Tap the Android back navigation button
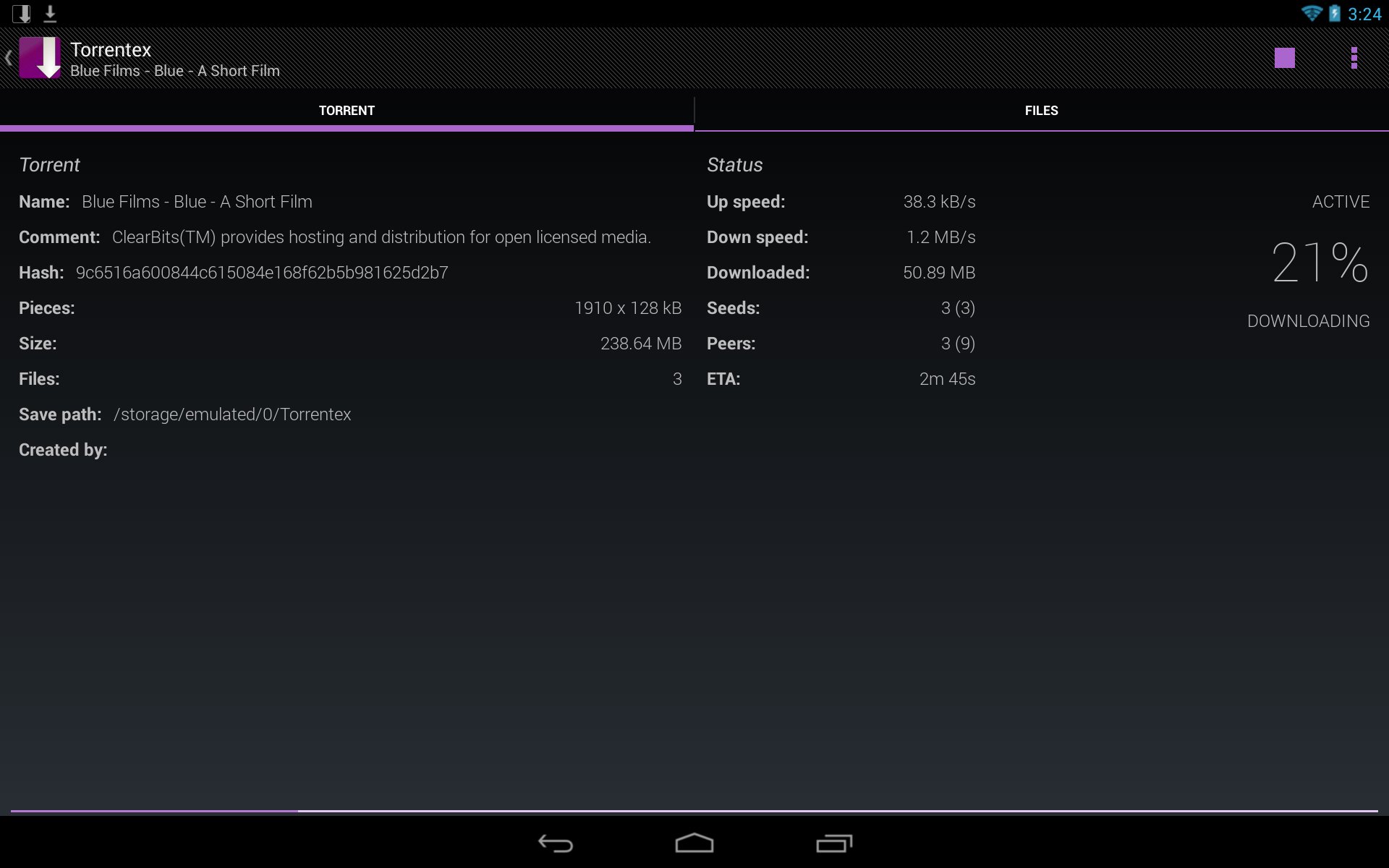 [555, 843]
